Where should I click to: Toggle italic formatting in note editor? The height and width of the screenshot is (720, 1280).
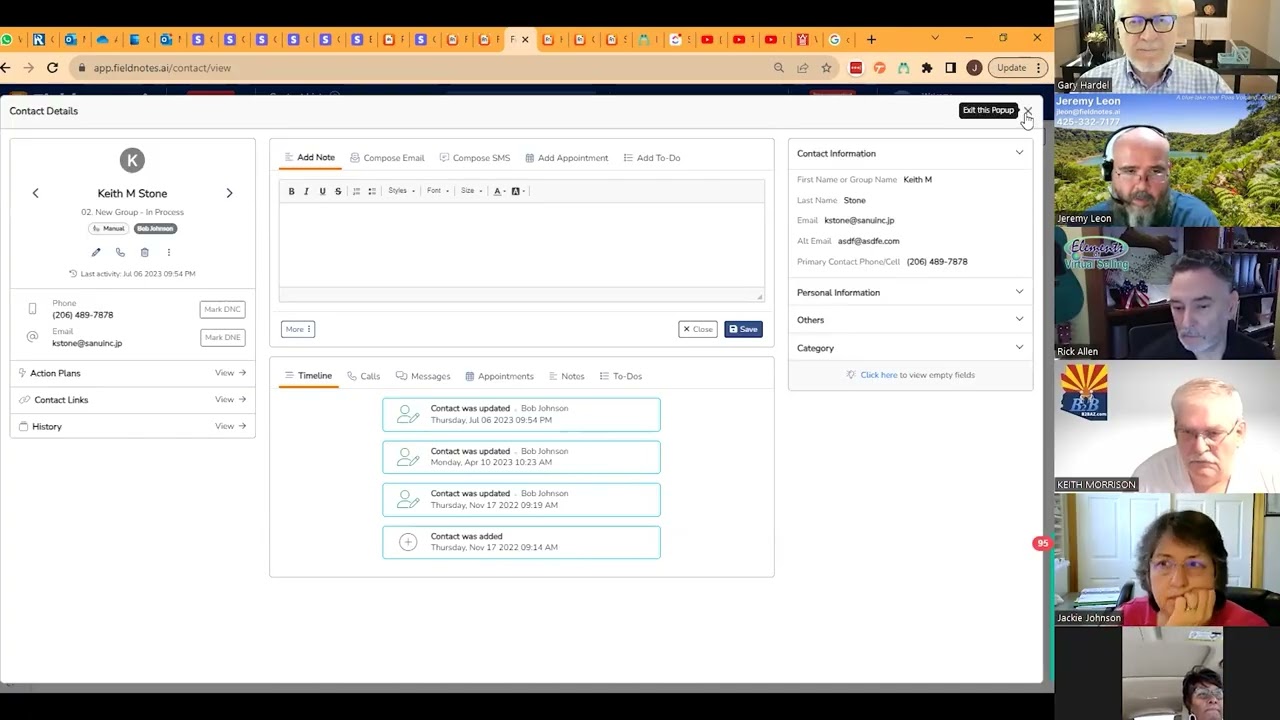(306, 191)
